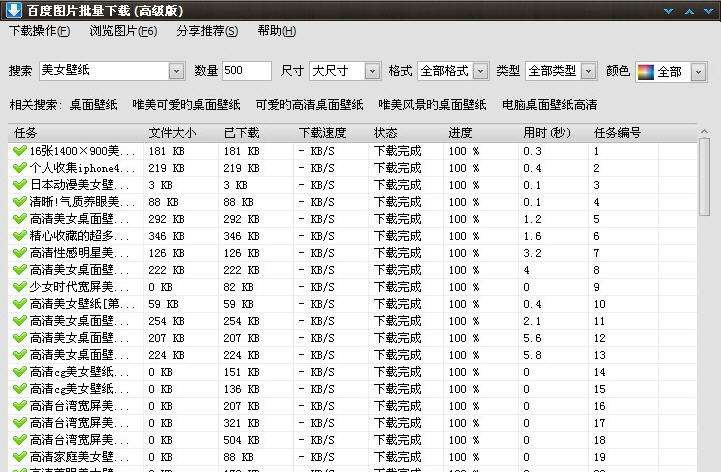Click green check icon for 少女时代宽屏美 task
The image size is (721, 472).
pos(19,287)
